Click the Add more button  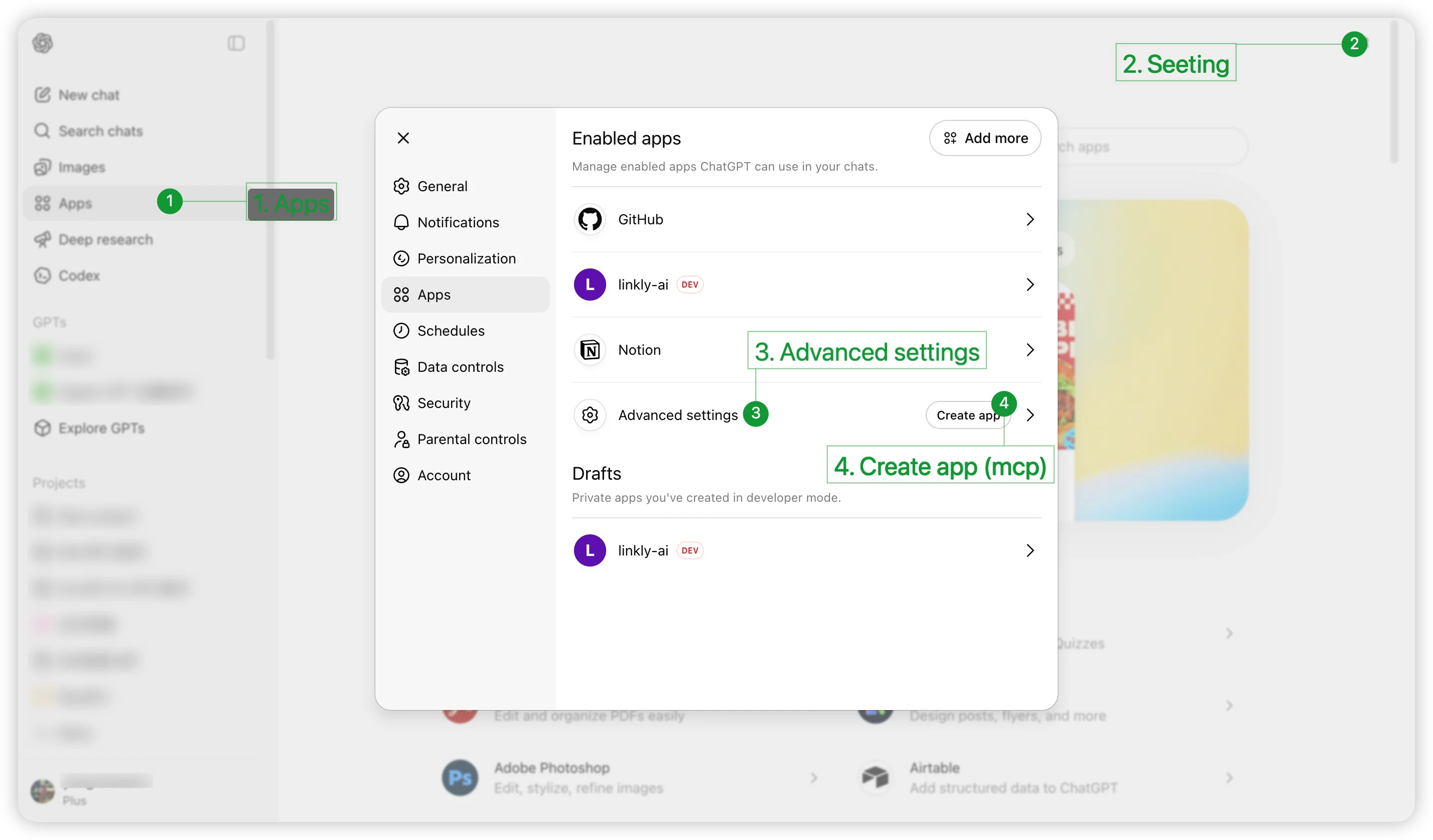[x=985, y=138]
